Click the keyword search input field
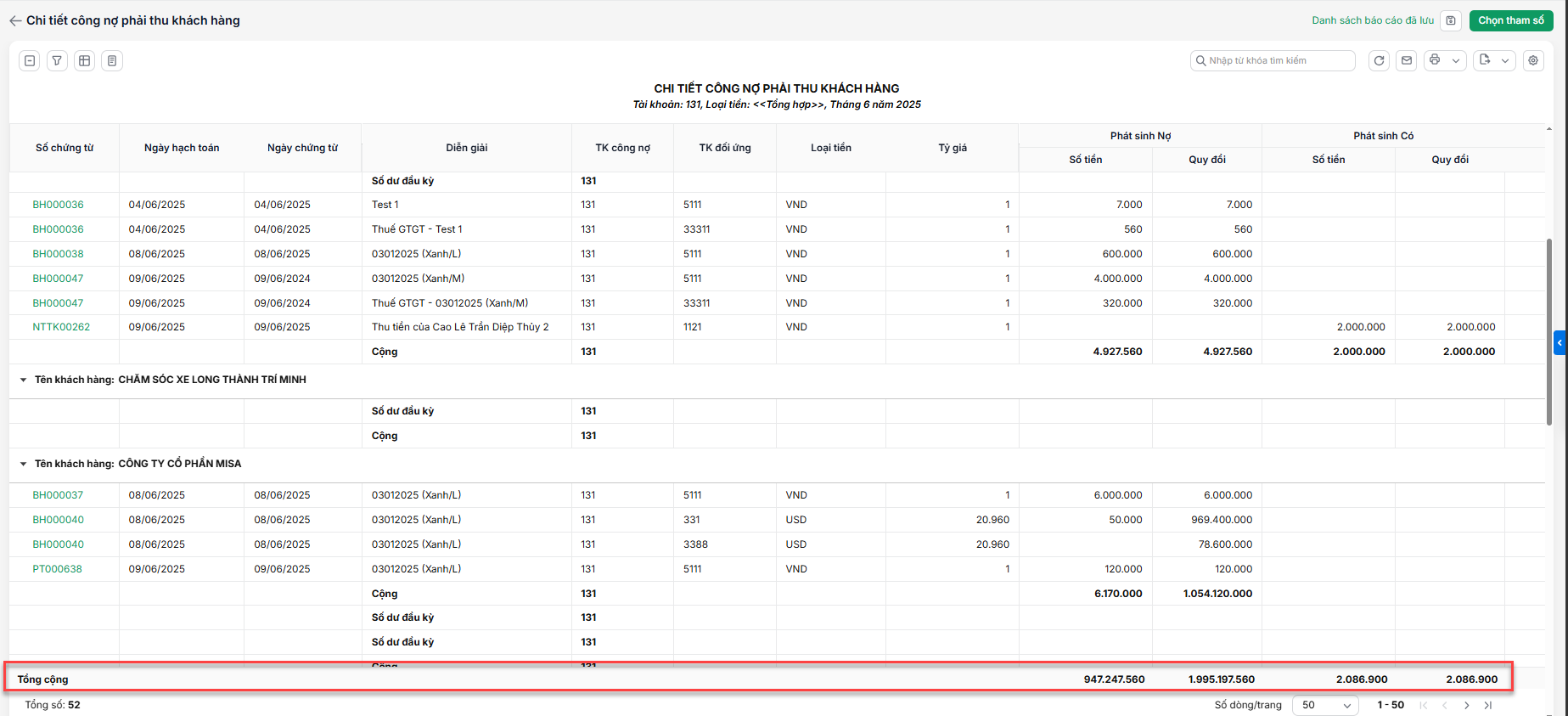Image resolution: width=1568 pixels, height=716 pixels. coord(1273,60)
